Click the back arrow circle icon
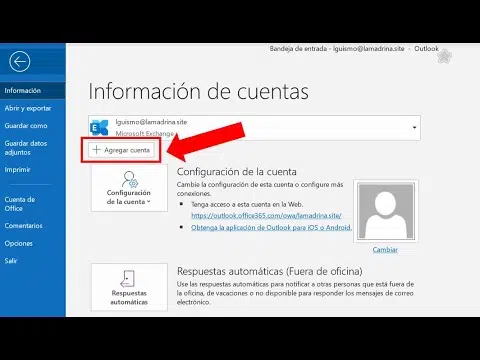Image resolution: width=480 pixels, height=360 pixels. click(20, 61)
